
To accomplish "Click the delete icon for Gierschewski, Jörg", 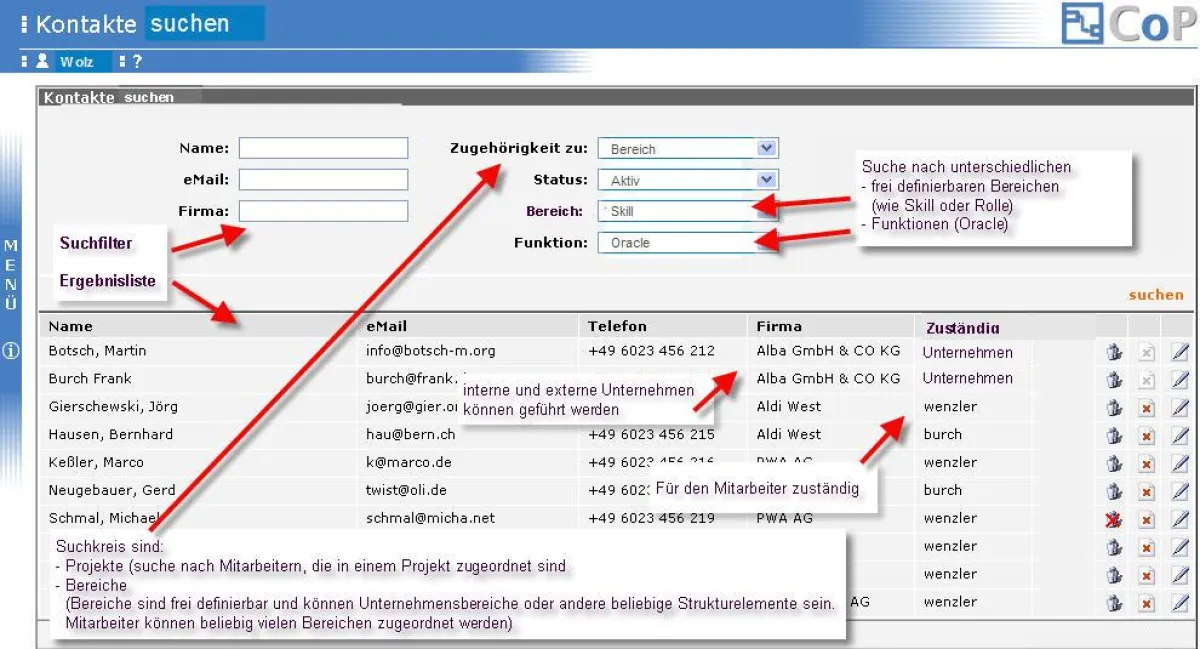I will [1147, 408].
